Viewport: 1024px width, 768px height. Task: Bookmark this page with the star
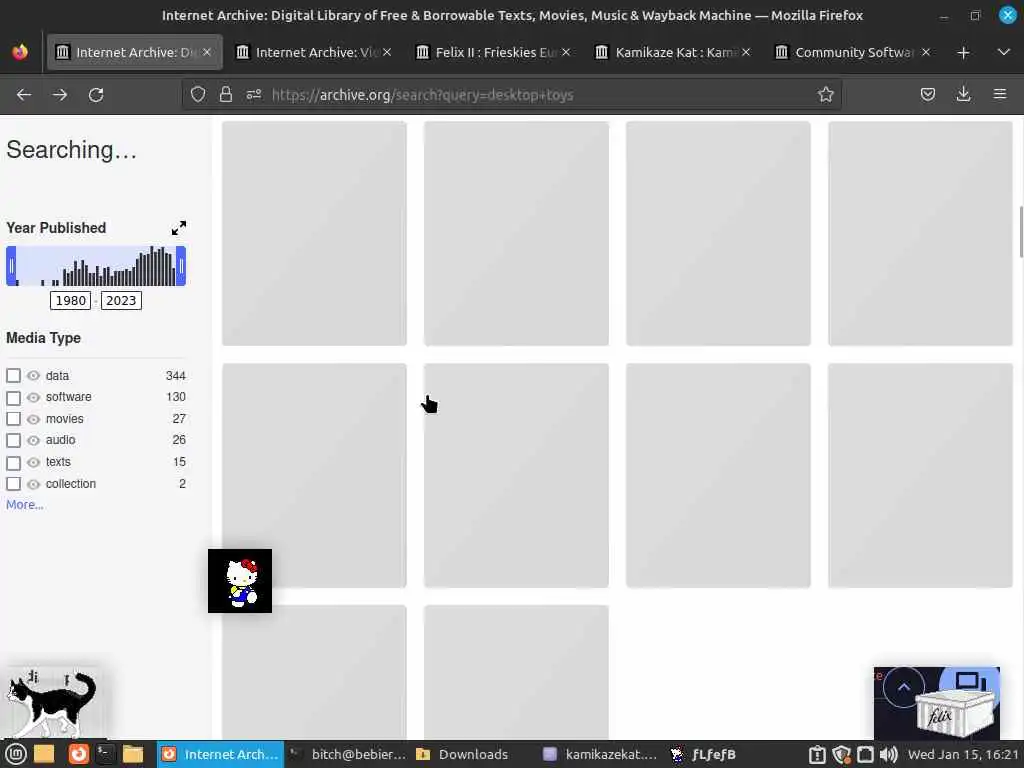click(825, 95)
